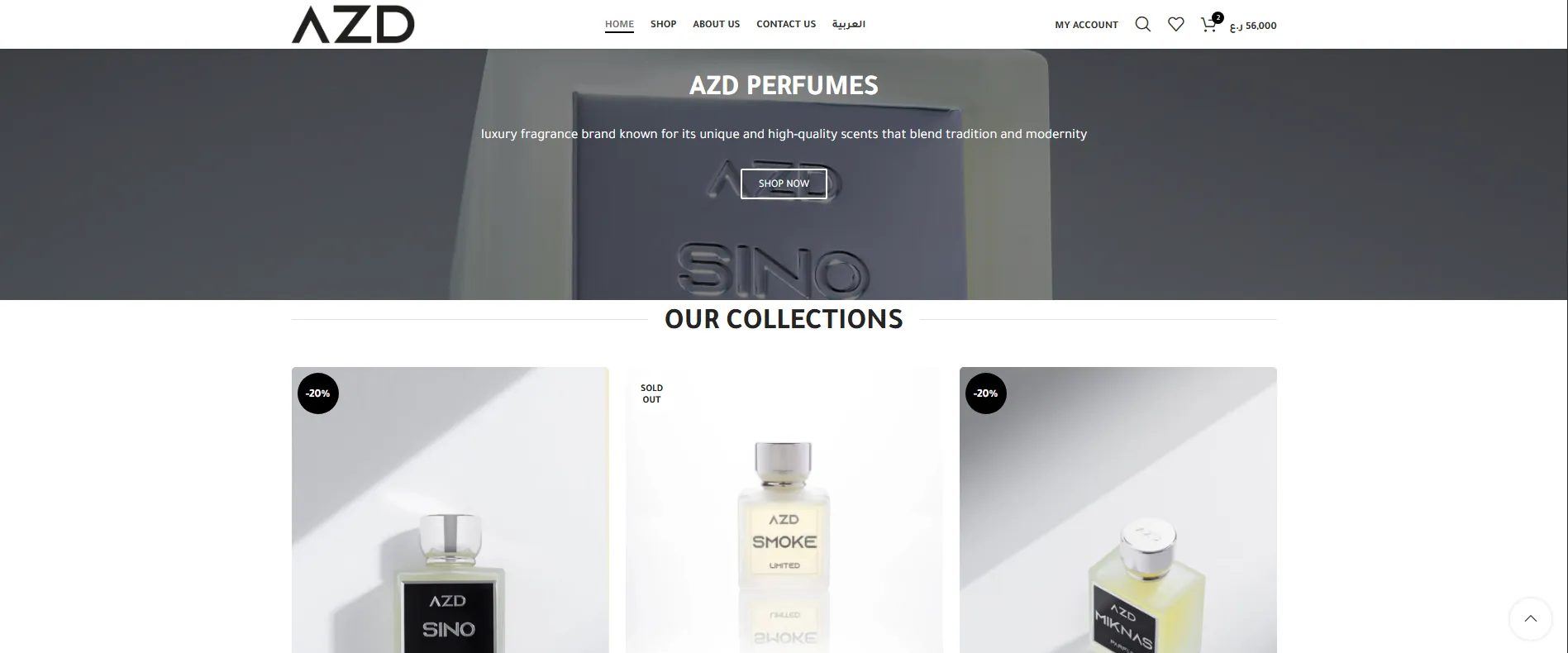The height and width of the screenshot is (653, 1568).
Task: Open the wishlist heart icon
Action: (x=1175, y=25)
